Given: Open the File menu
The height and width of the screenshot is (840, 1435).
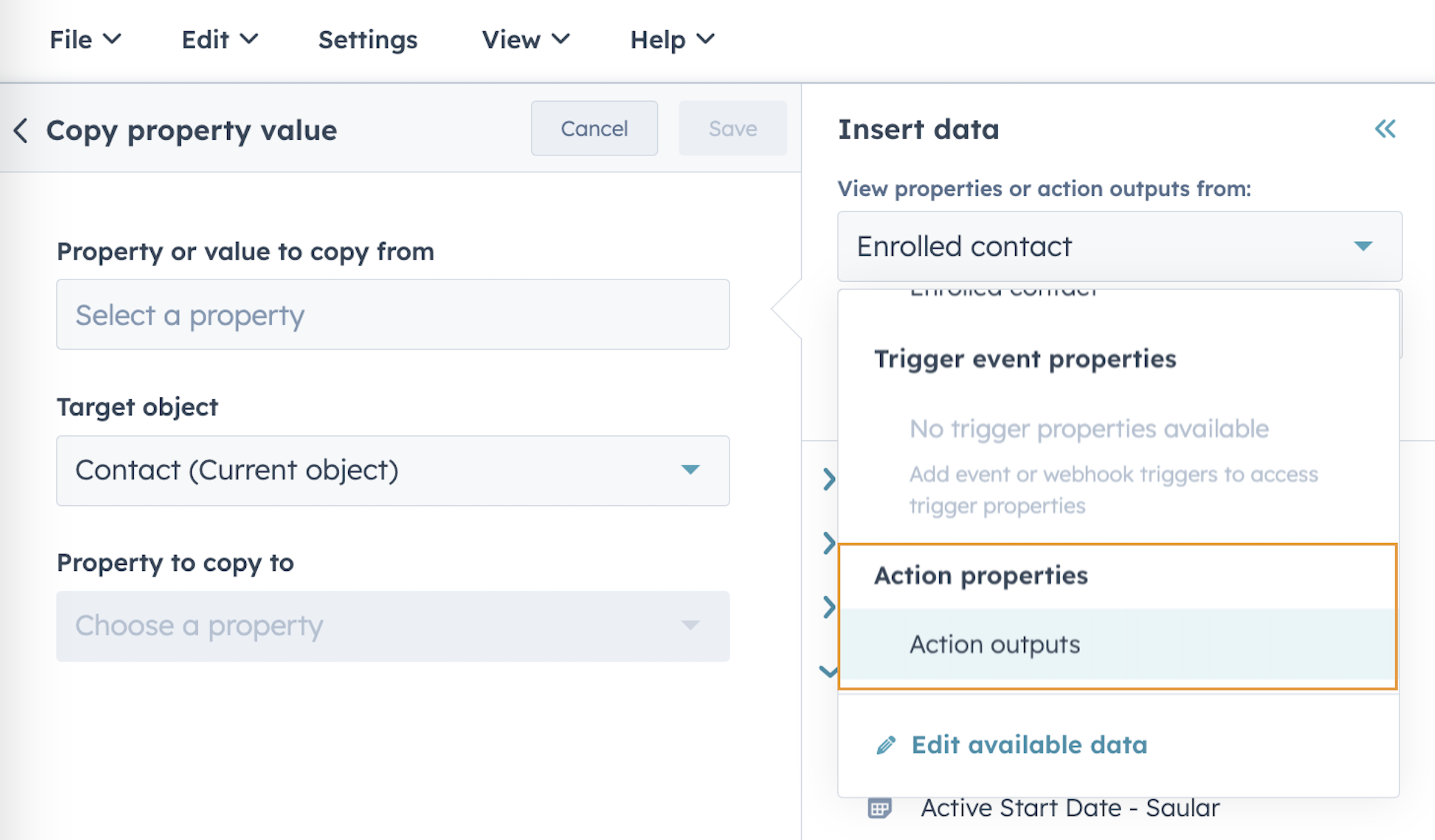Looking at the screenshot, I should point(85,40).
